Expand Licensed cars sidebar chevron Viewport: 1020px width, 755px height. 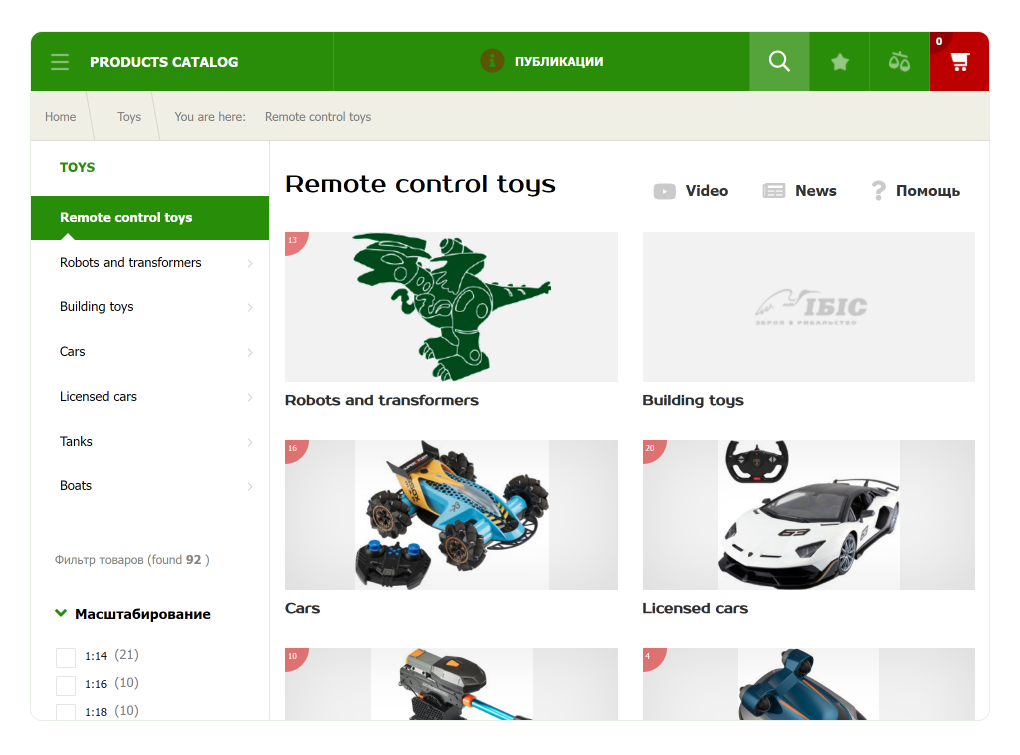pos(250,397)
